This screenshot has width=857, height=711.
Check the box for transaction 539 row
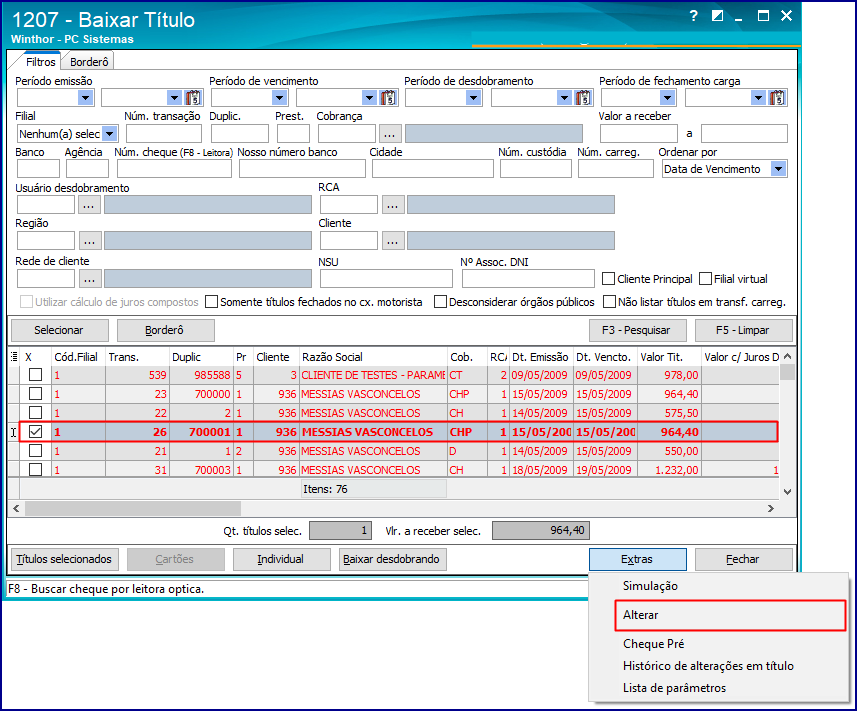[x=36, y=375]
